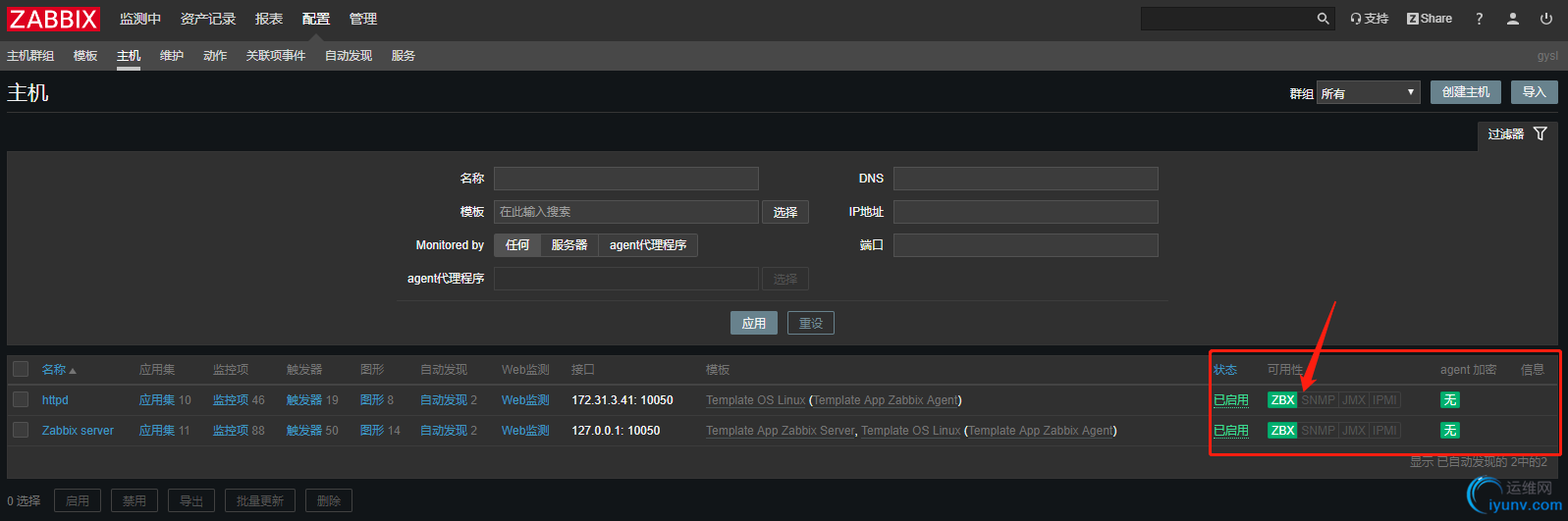This screenshot has height=521, width=1568.
Task: Click the search magnifier icon
Action: (1323, 19)
